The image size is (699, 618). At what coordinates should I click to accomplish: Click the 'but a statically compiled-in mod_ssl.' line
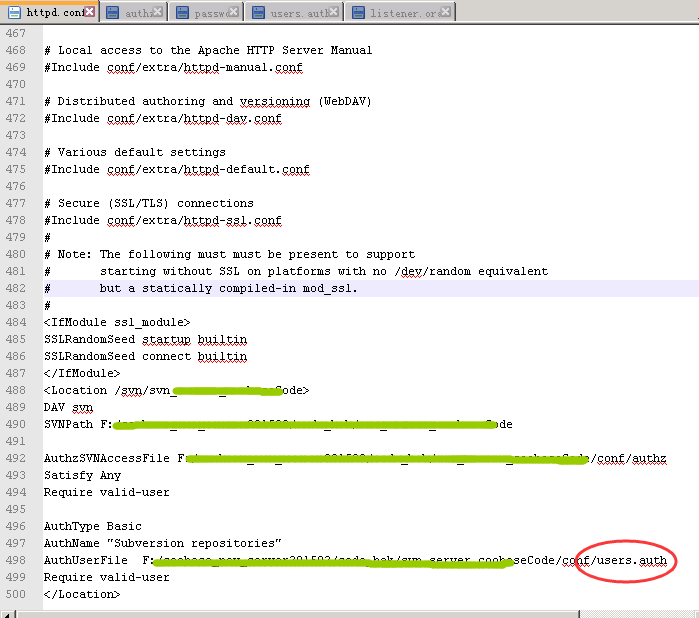(x=201, y=288)
